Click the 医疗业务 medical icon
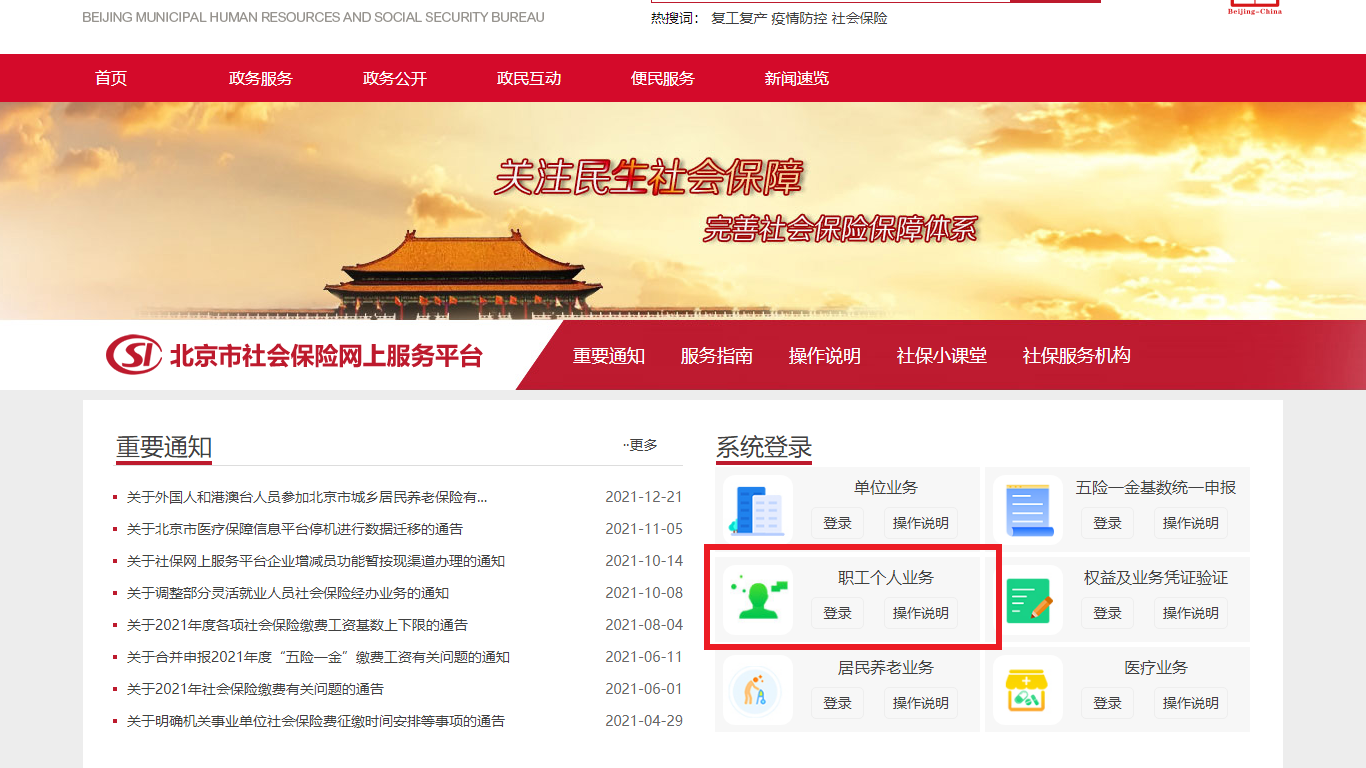Image resolution: width=1366 pixels, height=768 pixels. [x=1028, y=690]
